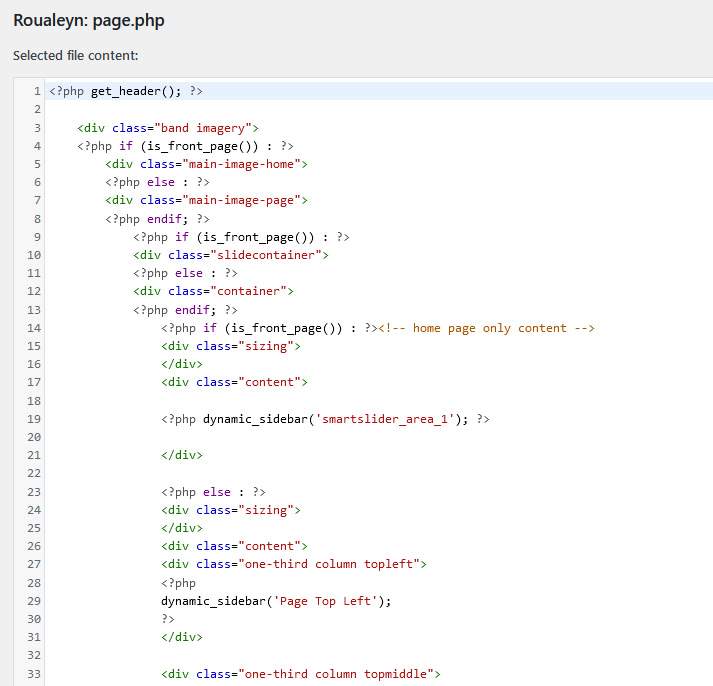Click the 'main-image-page' div line
The image size is (713, 686).
tap(206, 200)
